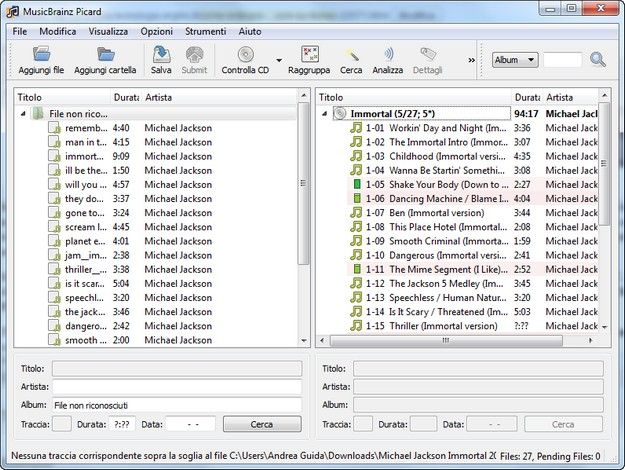This screenshot has width=625, height=470.
Task: Click the left panel vertical scrollbar thumb
Action: point(304,183)
